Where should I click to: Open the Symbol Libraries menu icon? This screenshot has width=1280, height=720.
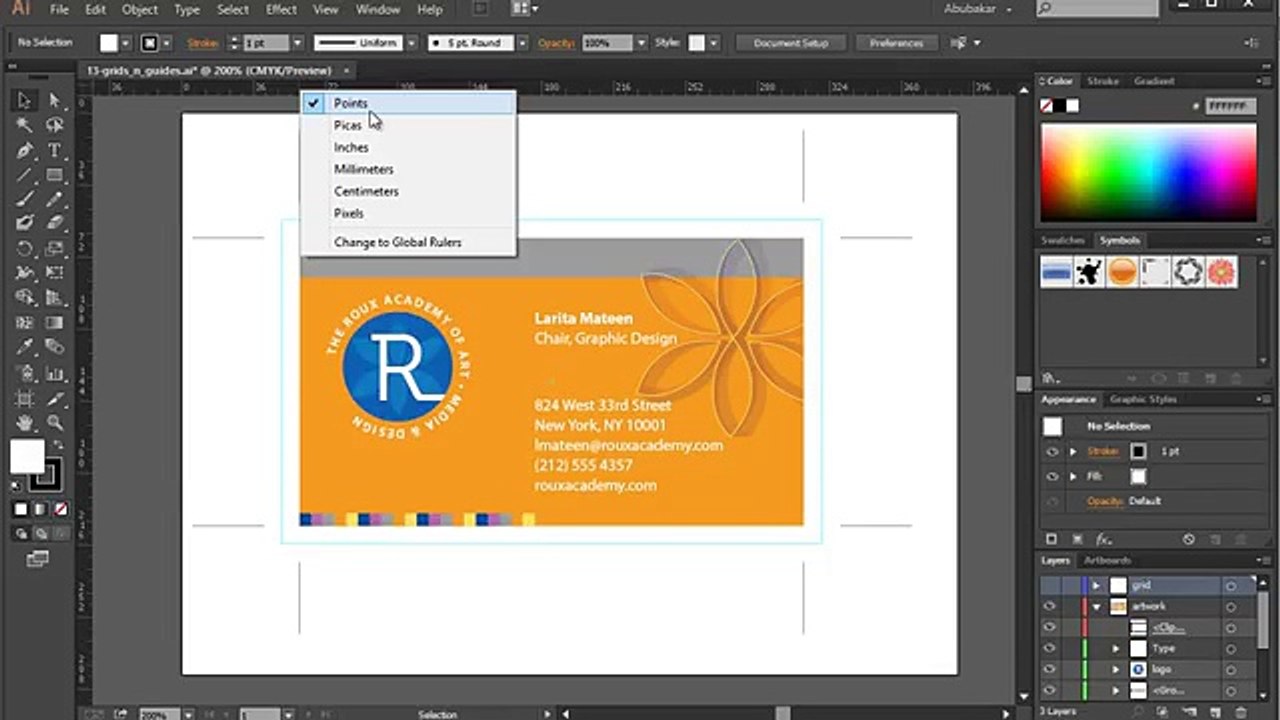coord(1051,379)
